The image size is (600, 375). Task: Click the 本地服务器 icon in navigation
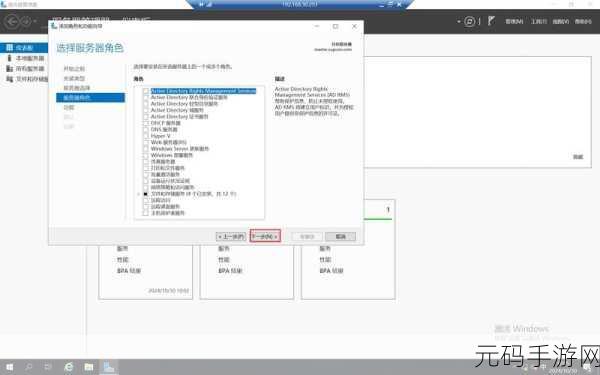pos(10,58)
